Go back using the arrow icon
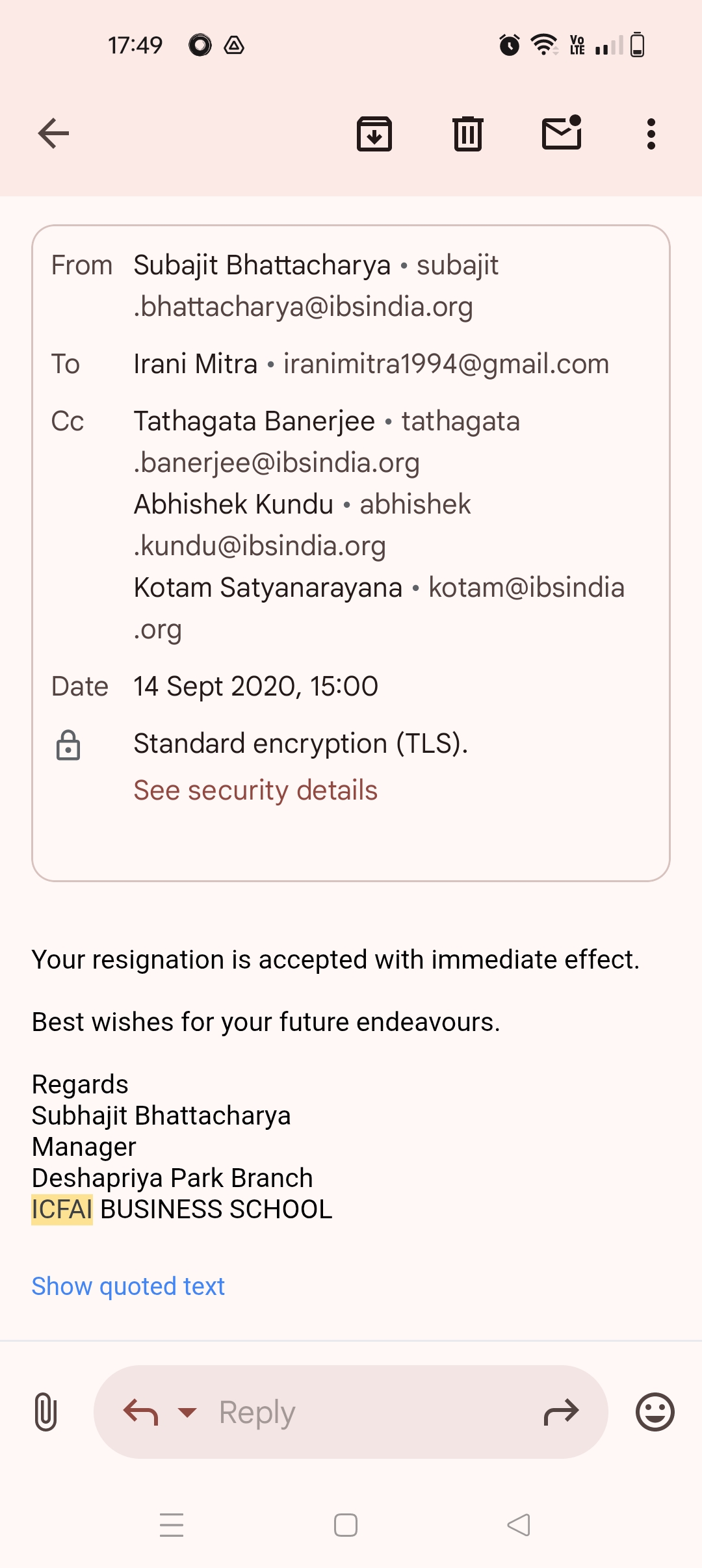 (53, 134)
